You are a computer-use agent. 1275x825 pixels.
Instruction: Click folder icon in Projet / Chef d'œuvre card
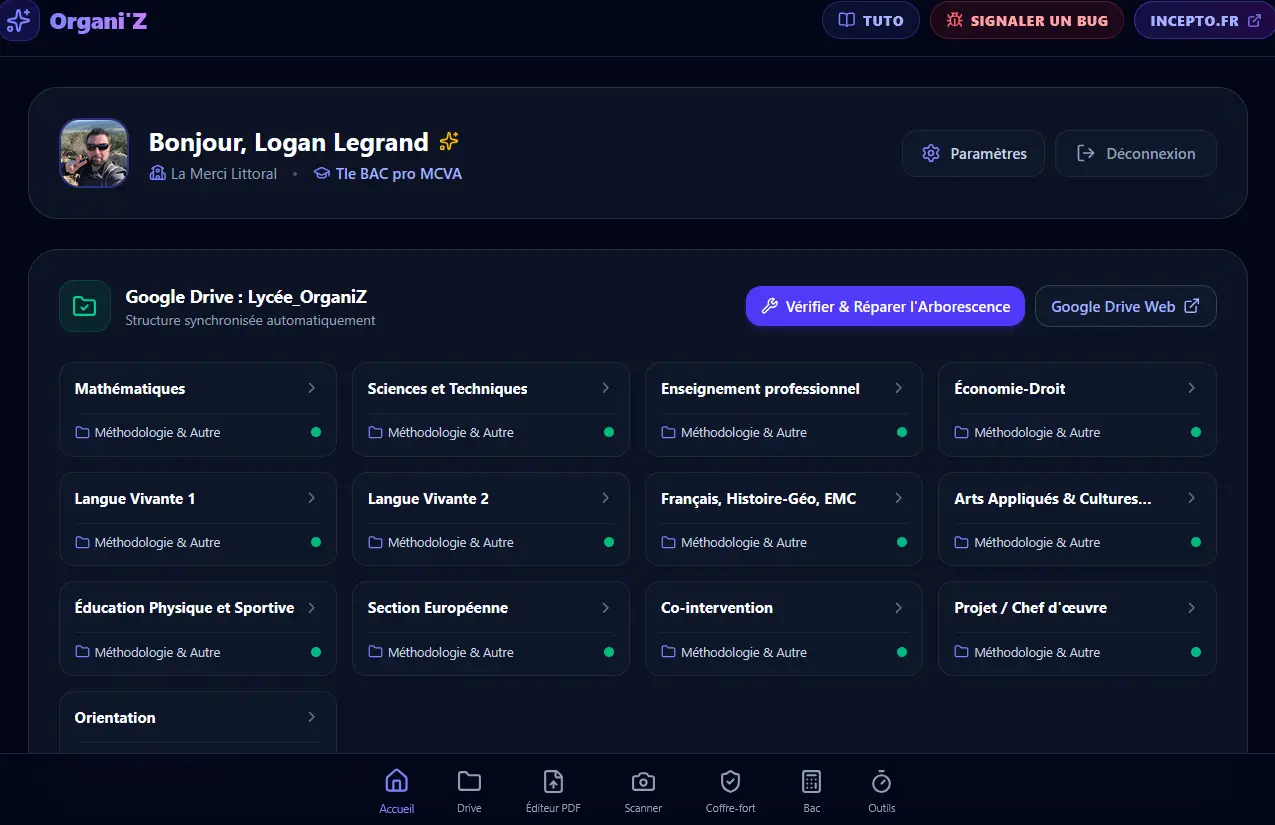pos(962,652)
